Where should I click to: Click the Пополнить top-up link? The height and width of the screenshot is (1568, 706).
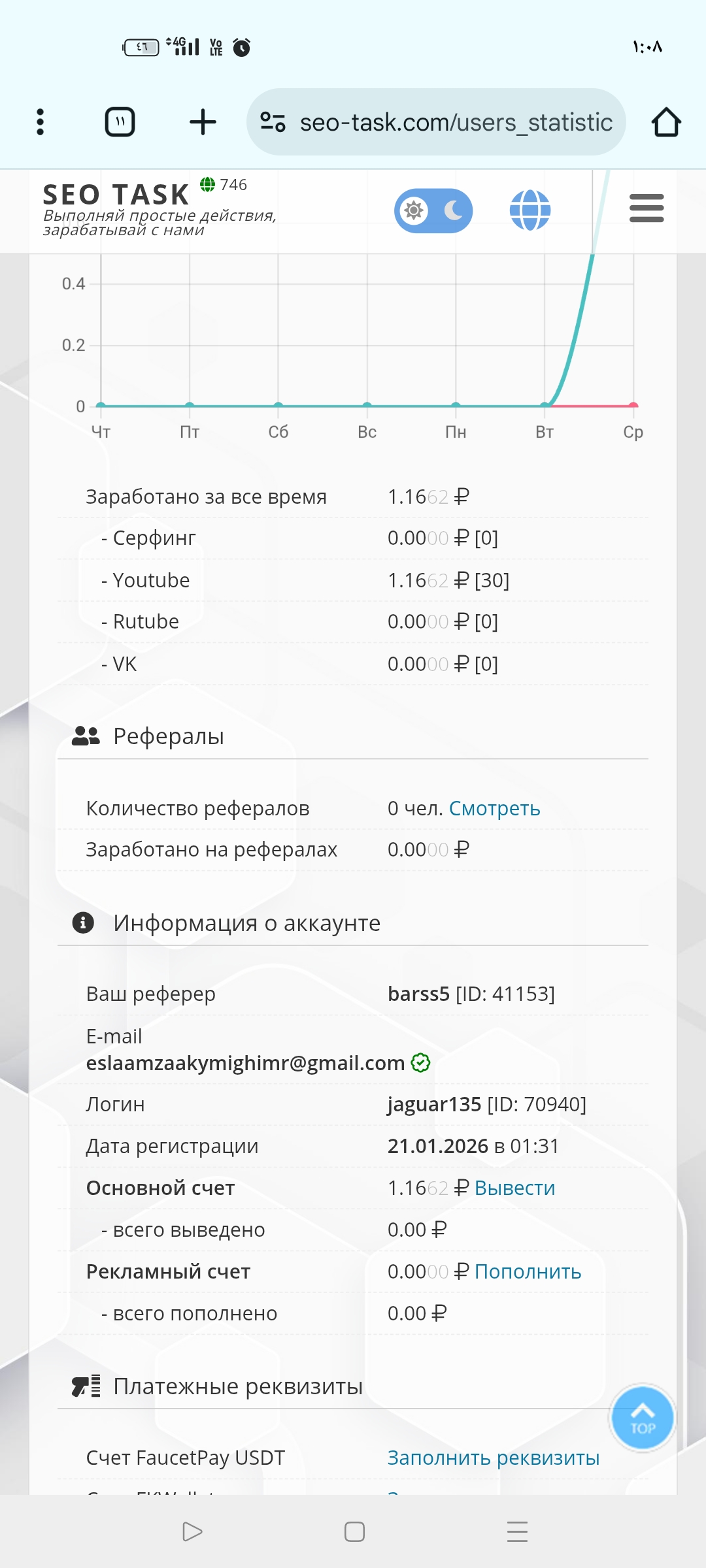pos(528,1271)
